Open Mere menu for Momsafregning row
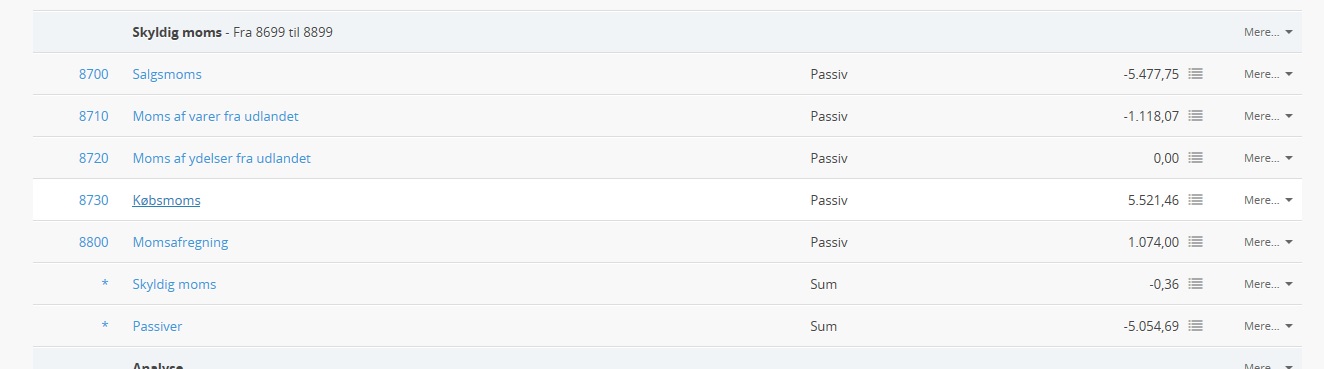Image resolution: width=1324 pixels, height=369 pixels. 1268,242
